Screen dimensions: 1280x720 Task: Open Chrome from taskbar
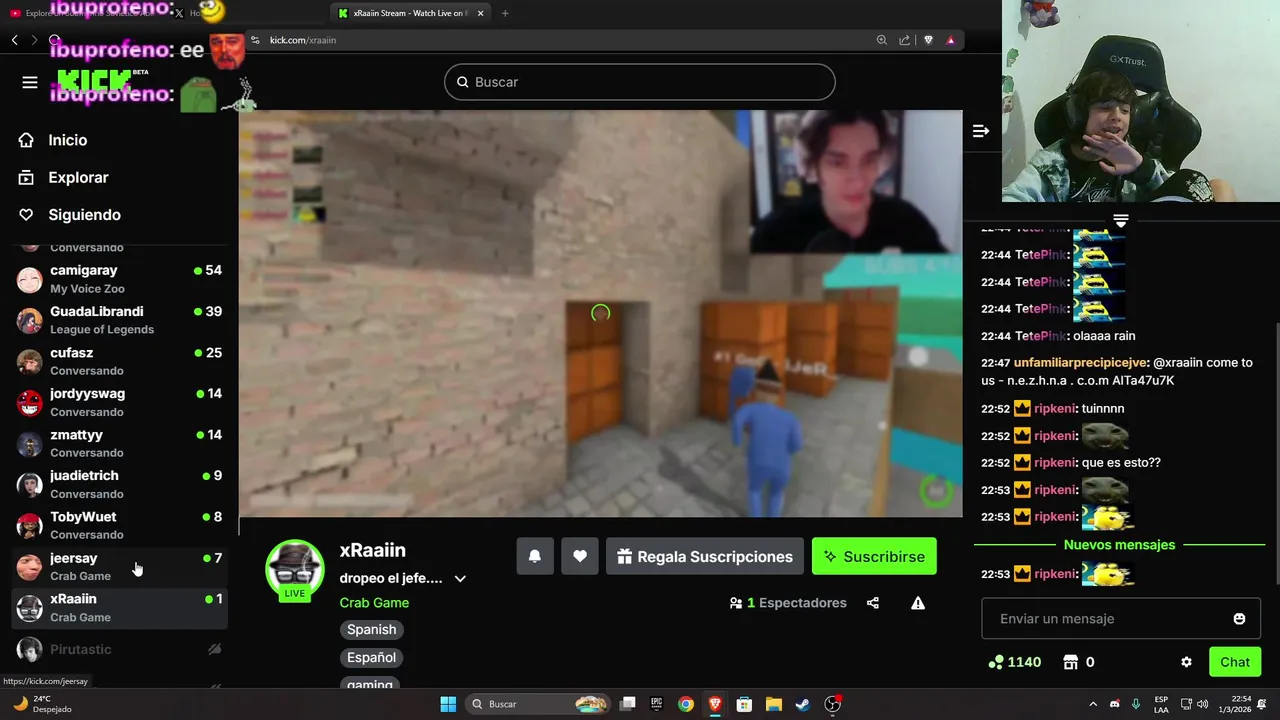point(685,704)
